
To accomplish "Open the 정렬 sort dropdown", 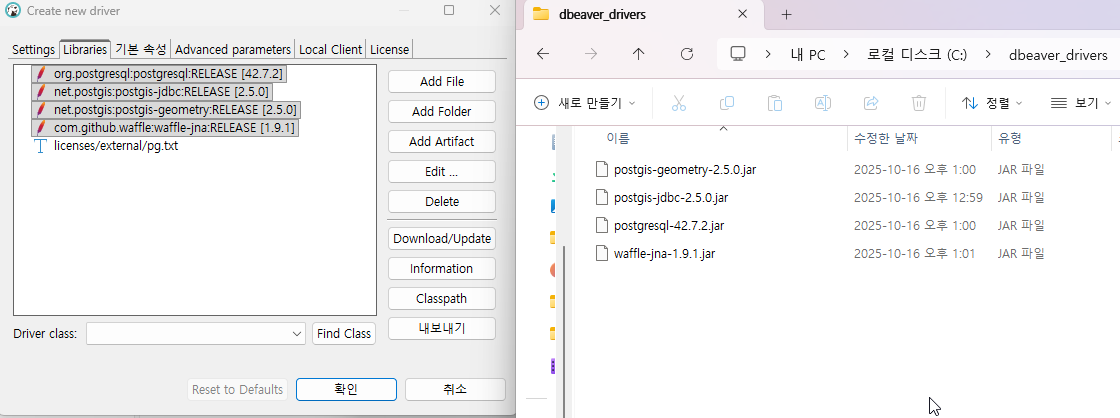I will (x=992, y=103).
